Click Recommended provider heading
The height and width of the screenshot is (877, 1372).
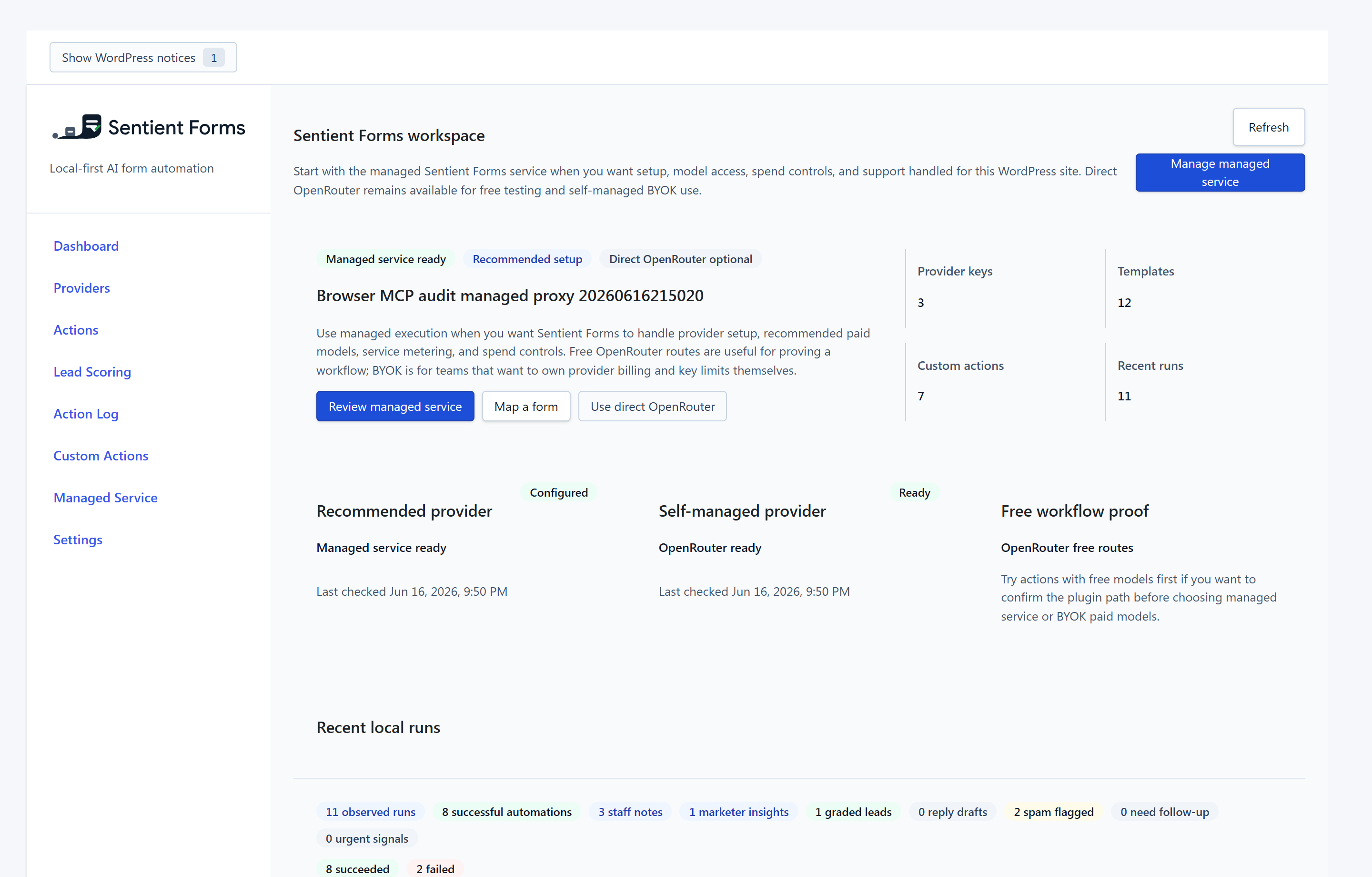pyautogui.click(x=404, y=511)
